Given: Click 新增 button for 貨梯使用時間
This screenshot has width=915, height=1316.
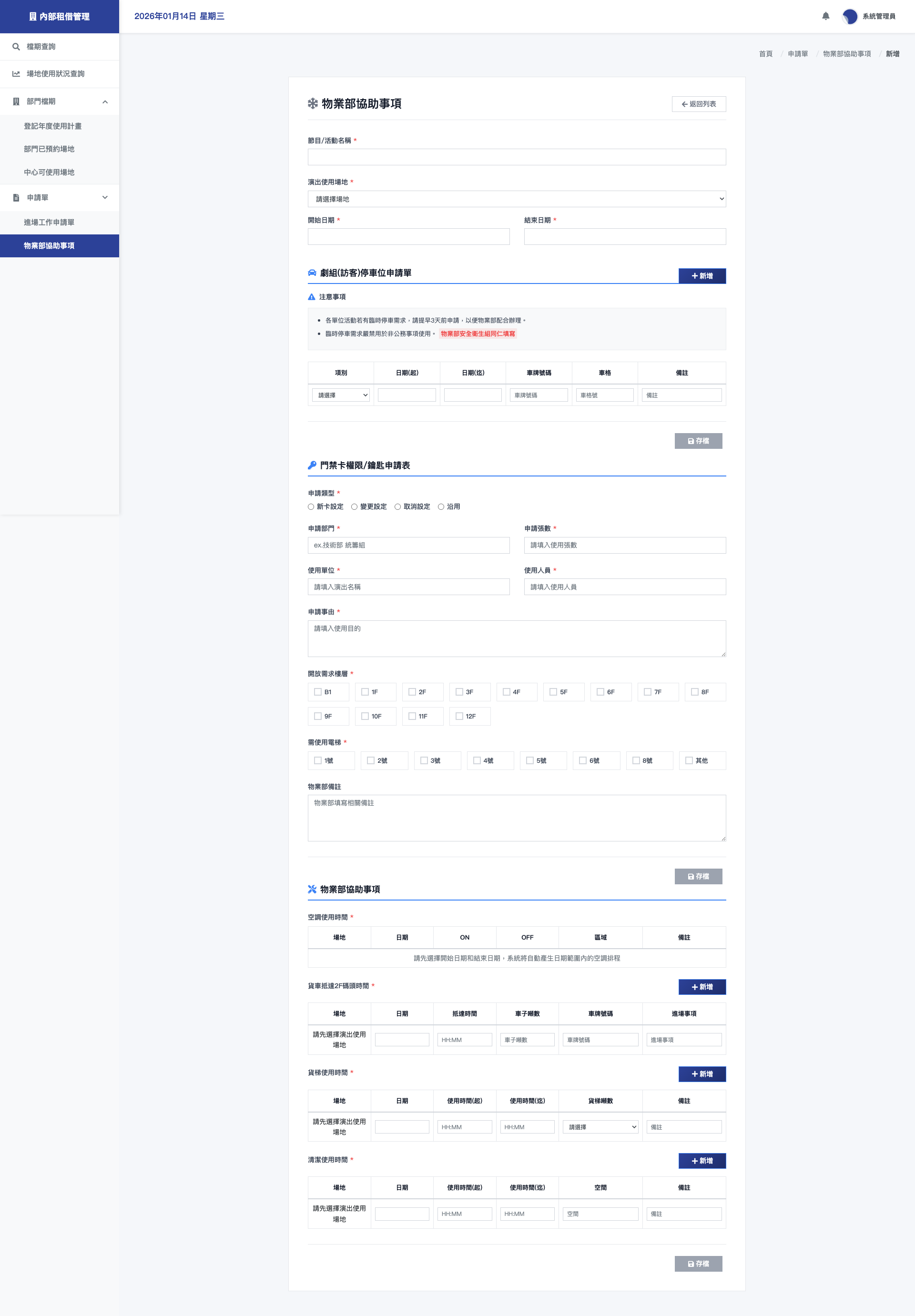Looking at the screenshot, I should click(x=701, y=1073).
